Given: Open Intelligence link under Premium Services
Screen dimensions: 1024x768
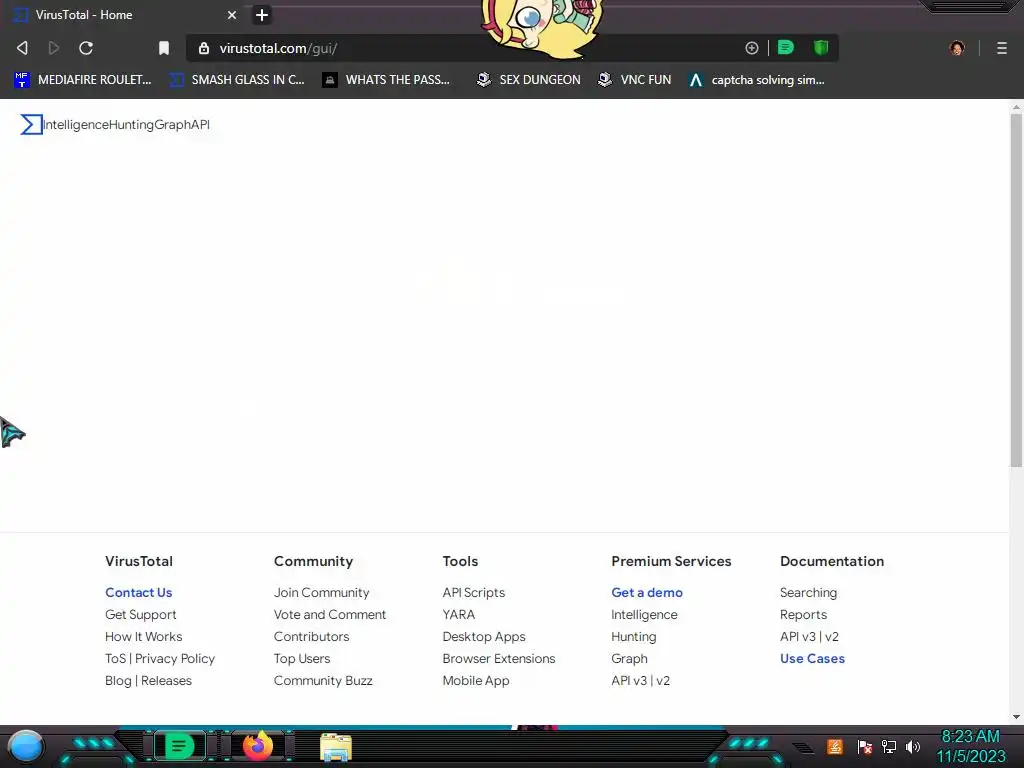Looking at the screenshot, I should [644, 615].
